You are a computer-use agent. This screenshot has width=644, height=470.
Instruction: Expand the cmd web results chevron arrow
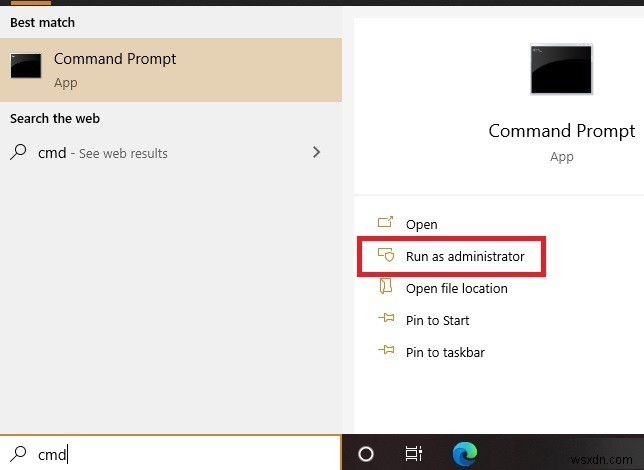(x=316, y=152)
